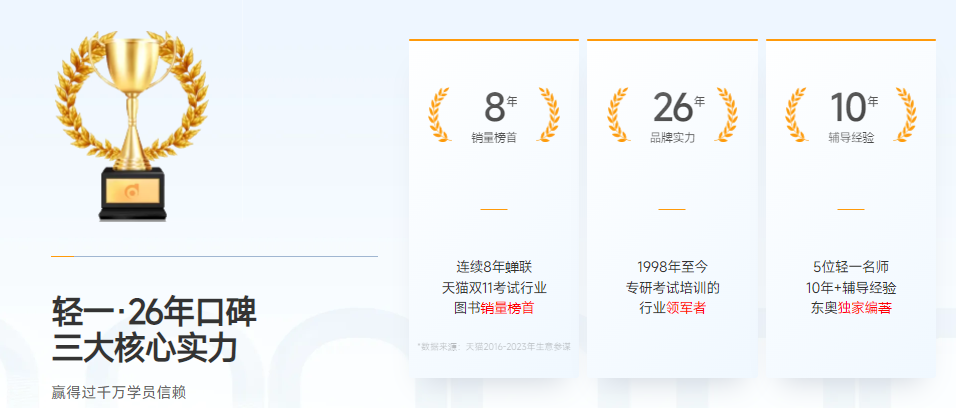956x408 pixels.
Task: Click the red 独家编著 highlighted text
Action: tap(864, 308)
